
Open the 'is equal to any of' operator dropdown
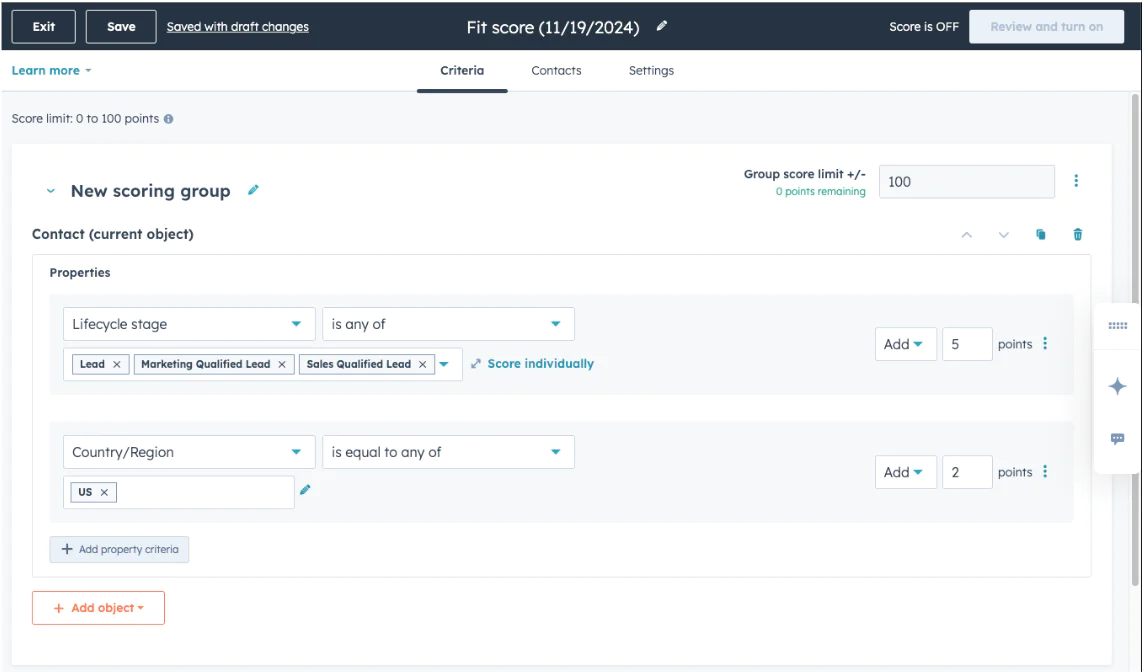click(447, 451)
